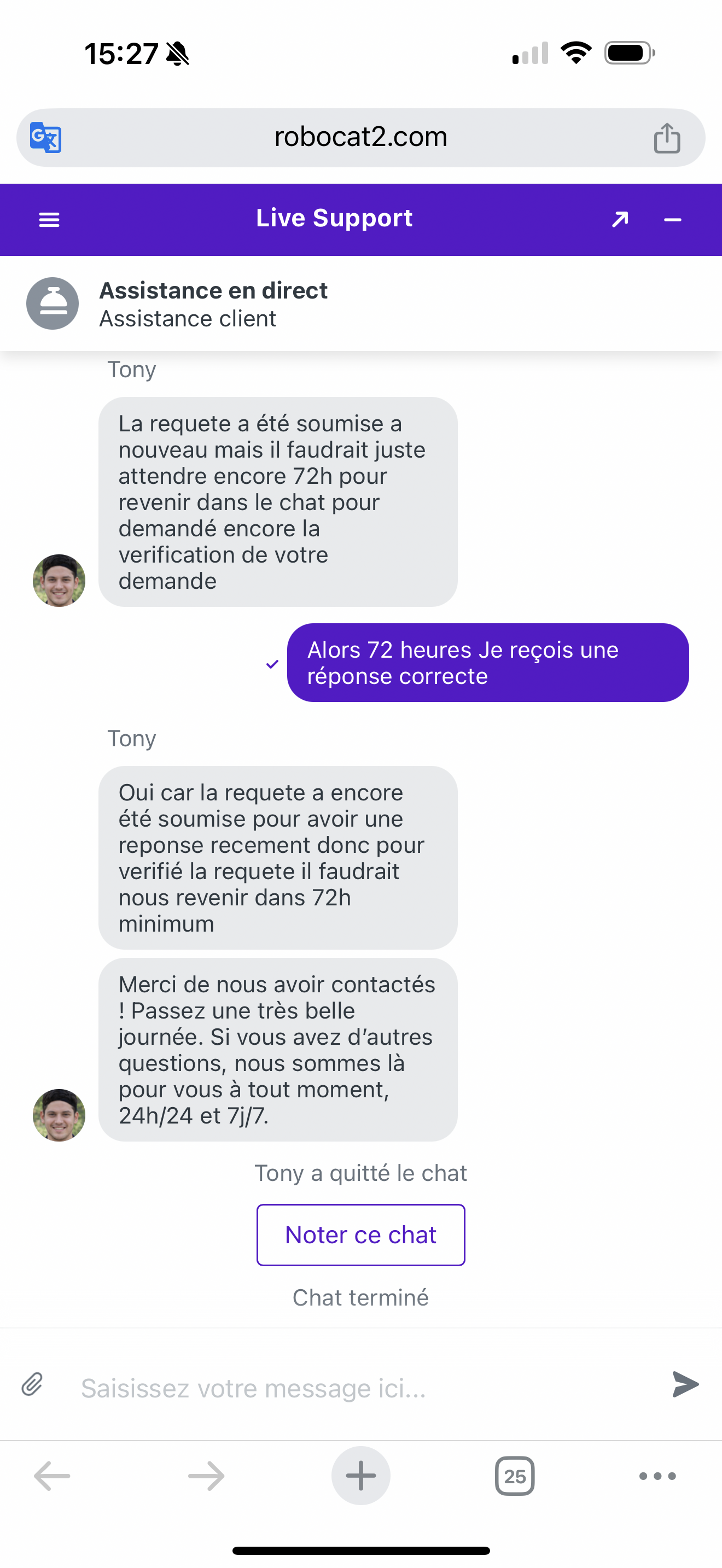Screen dimensions: 722x1568
Task: Tap Tony's avatar beside the Merci message
Action: [x=59, y=1115]
